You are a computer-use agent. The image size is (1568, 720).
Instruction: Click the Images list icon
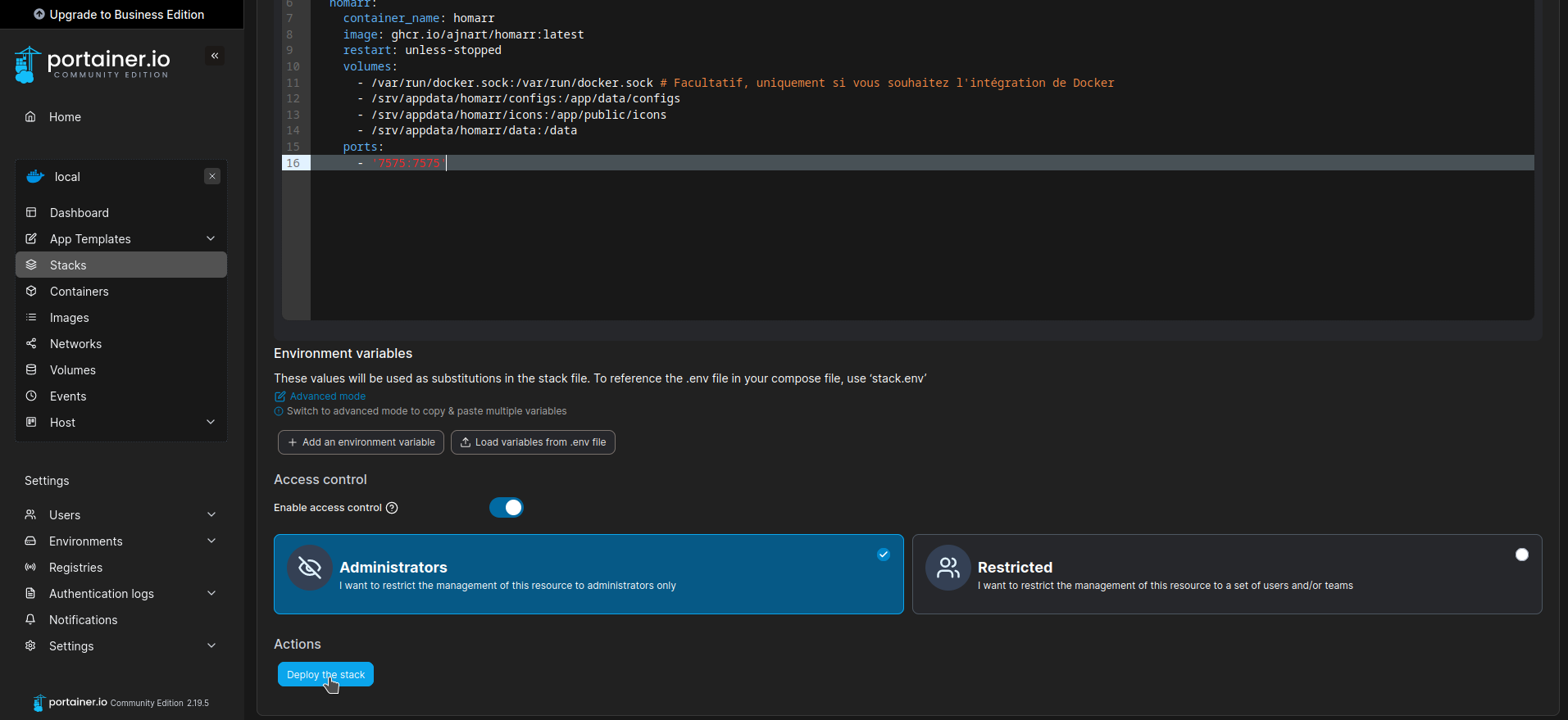(31, 317)
